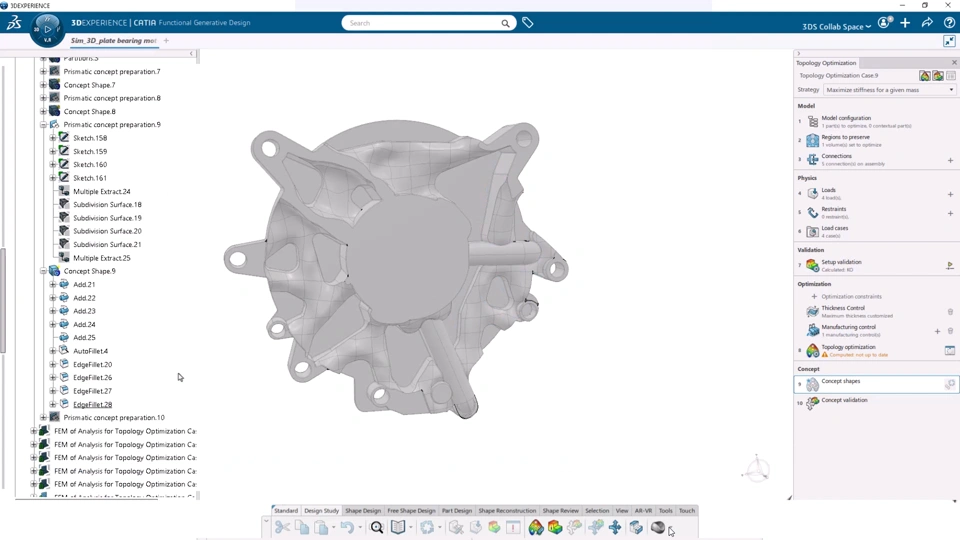Screen dimensions: 960x540
Task: Open the Paste options dropdown arrow
Action: [334, 527]
